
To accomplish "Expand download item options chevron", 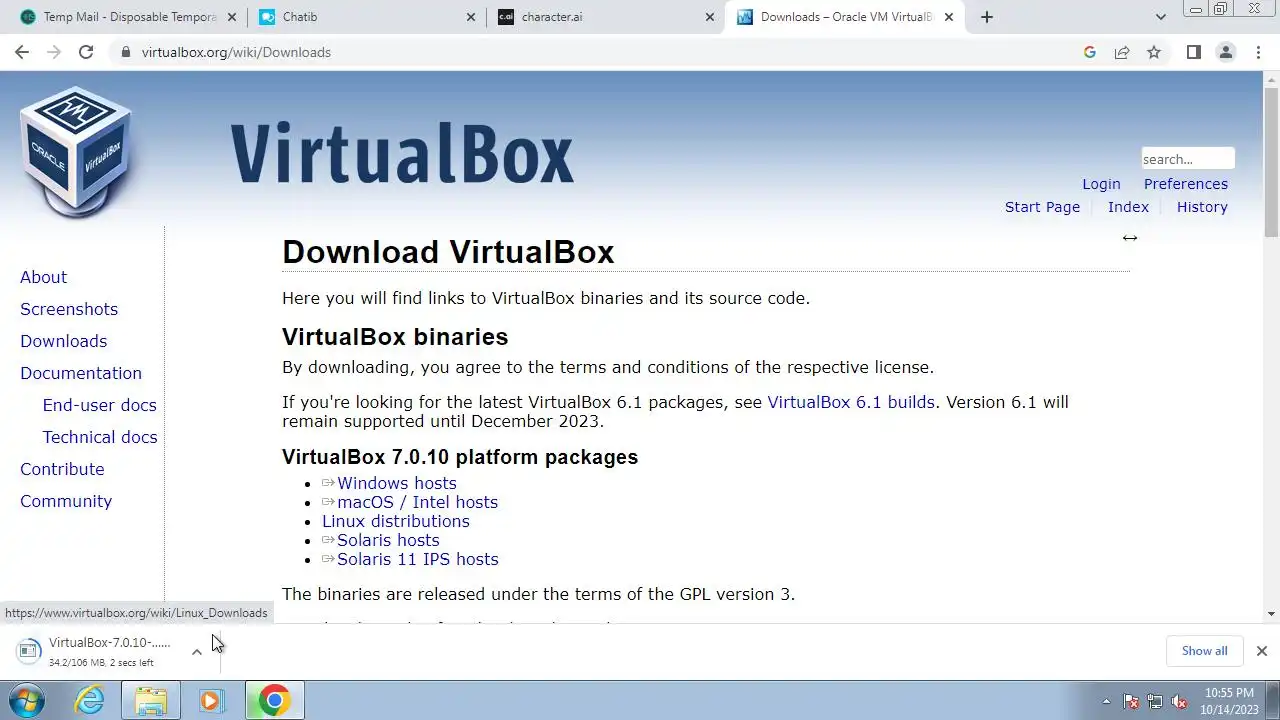I will (x=197, y=651).
